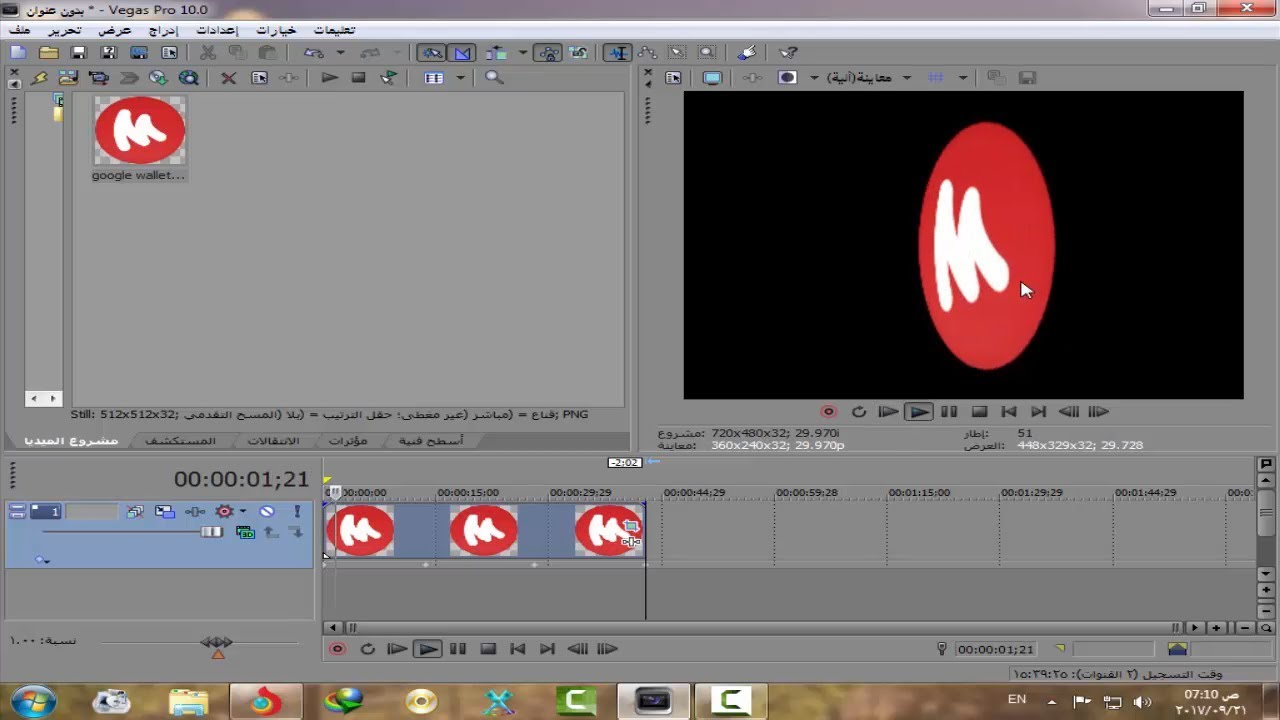Image resolution: width=1280 pixels, height=720 pixels.
Task: Toggle Enable Snapping in the main toolbar
Action: tap(432, 53)
